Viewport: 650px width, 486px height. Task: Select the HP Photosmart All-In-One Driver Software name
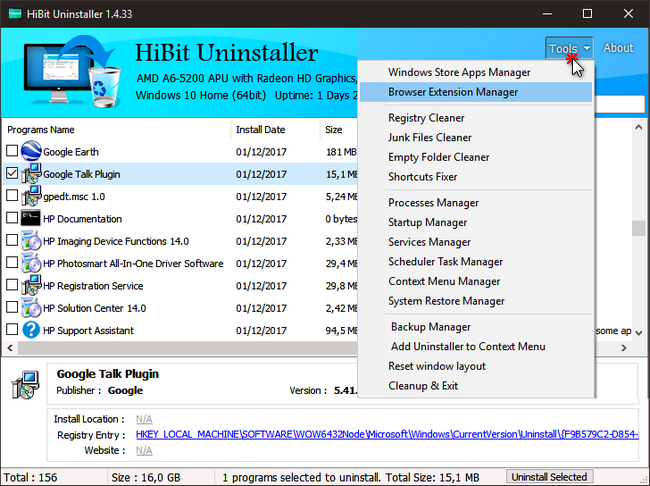[x=133, y=263]
